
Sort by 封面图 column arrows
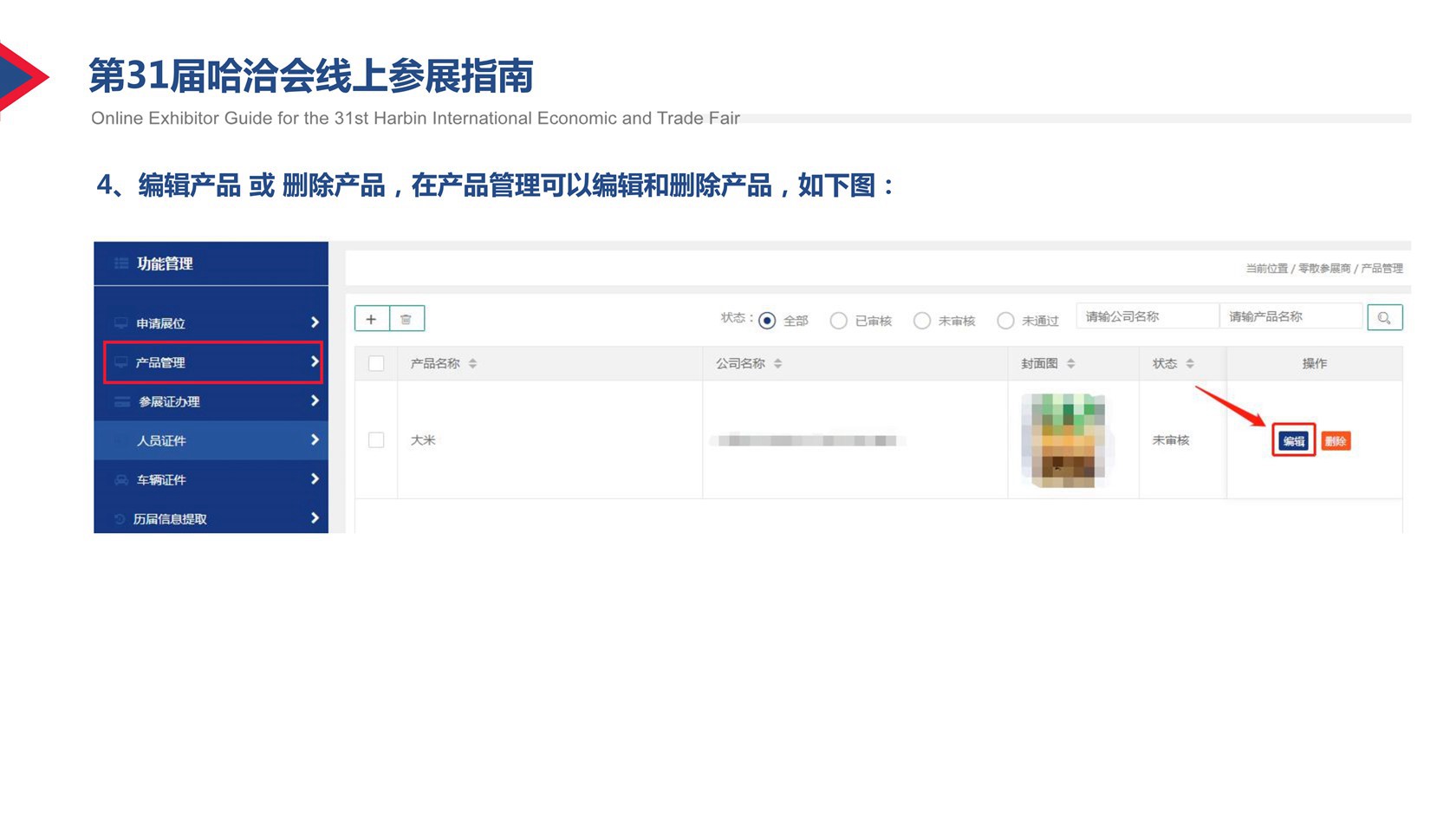point(1071,364)
